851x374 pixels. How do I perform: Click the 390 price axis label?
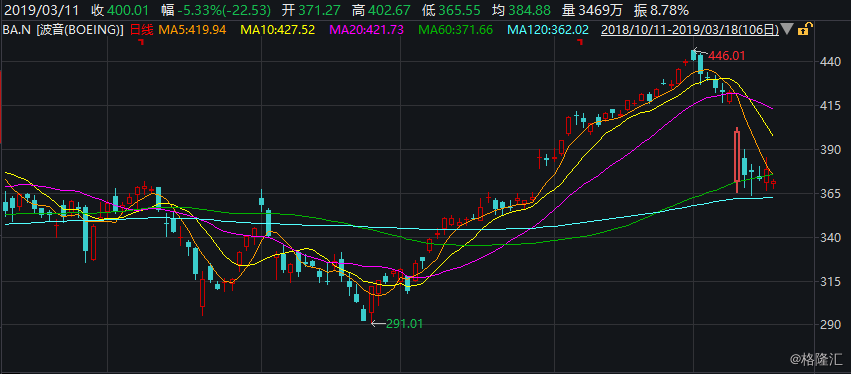click(x=831, y=149)
